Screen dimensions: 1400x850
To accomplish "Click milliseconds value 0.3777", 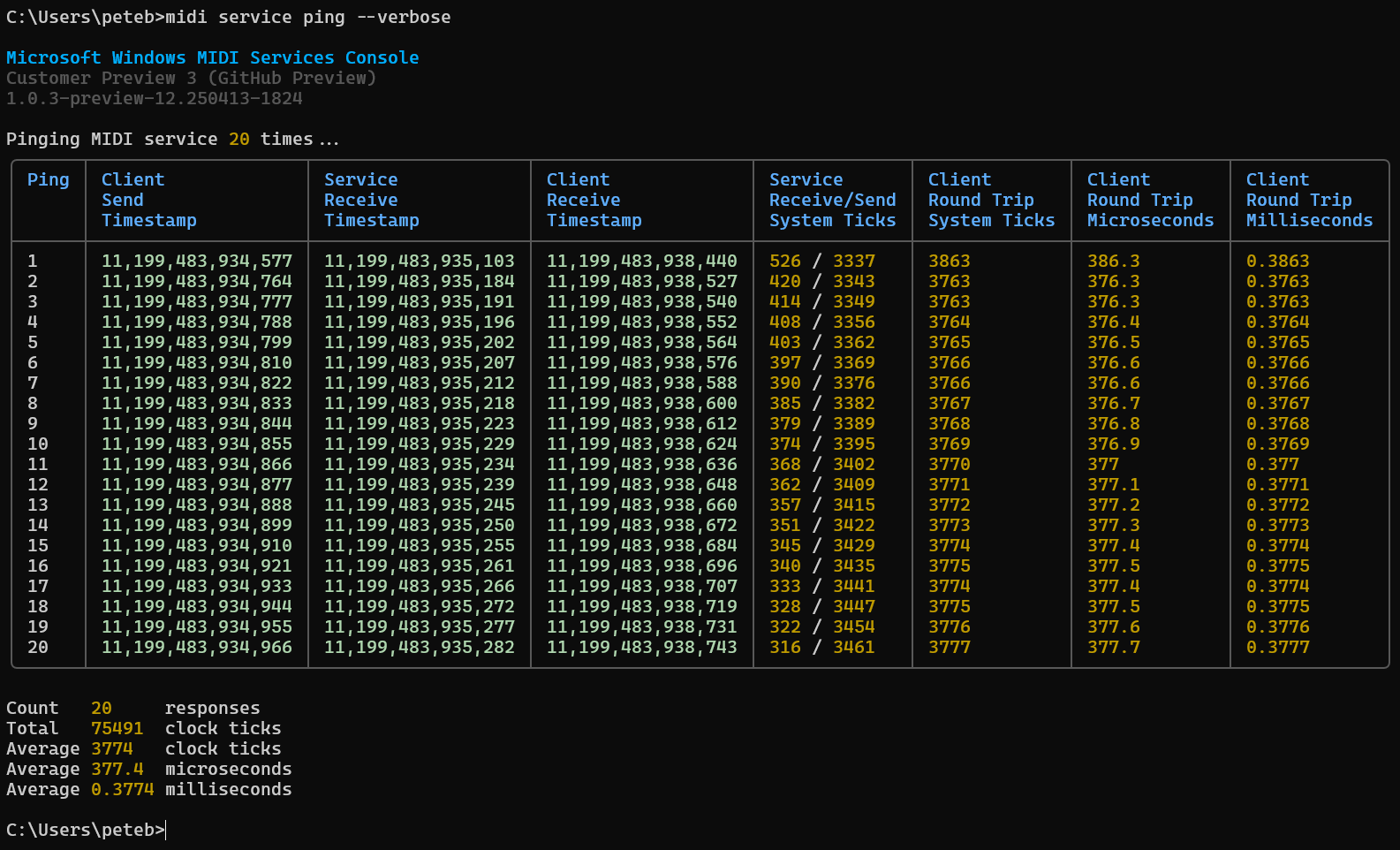I will tap(1278, 647).
